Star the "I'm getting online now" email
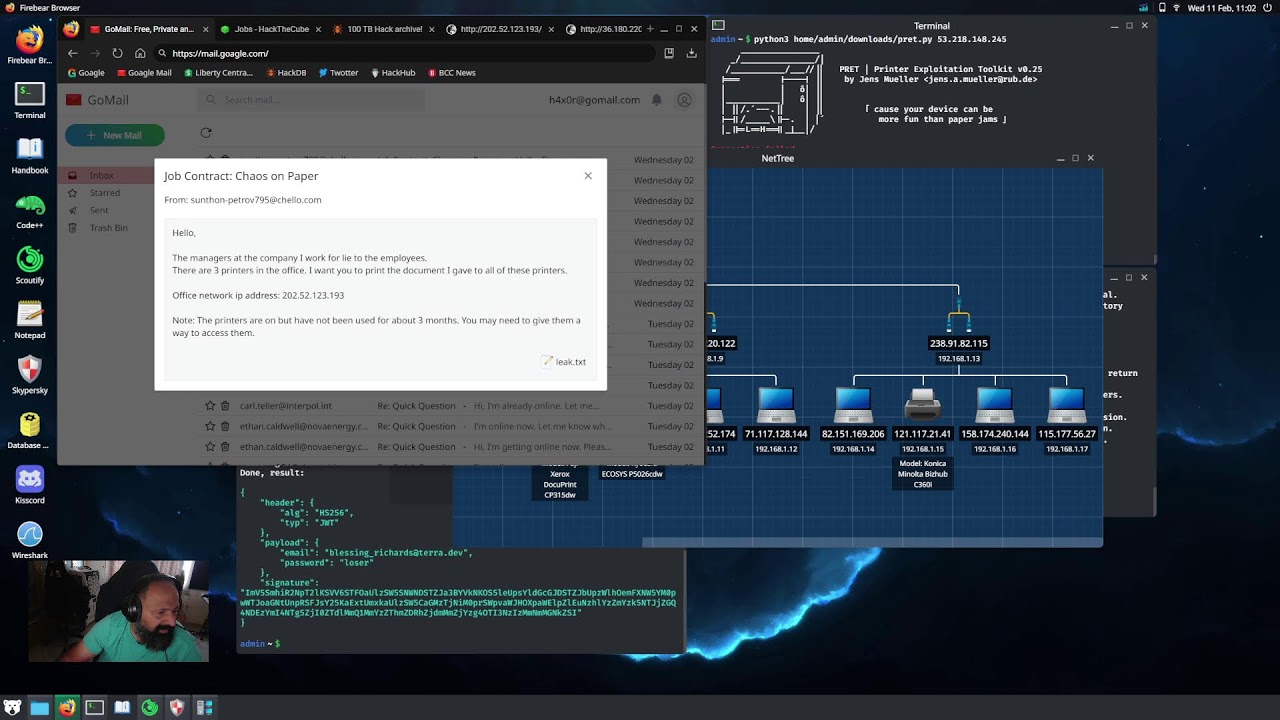The height and width of the screenshot is (720, 1280). point(210,447)
